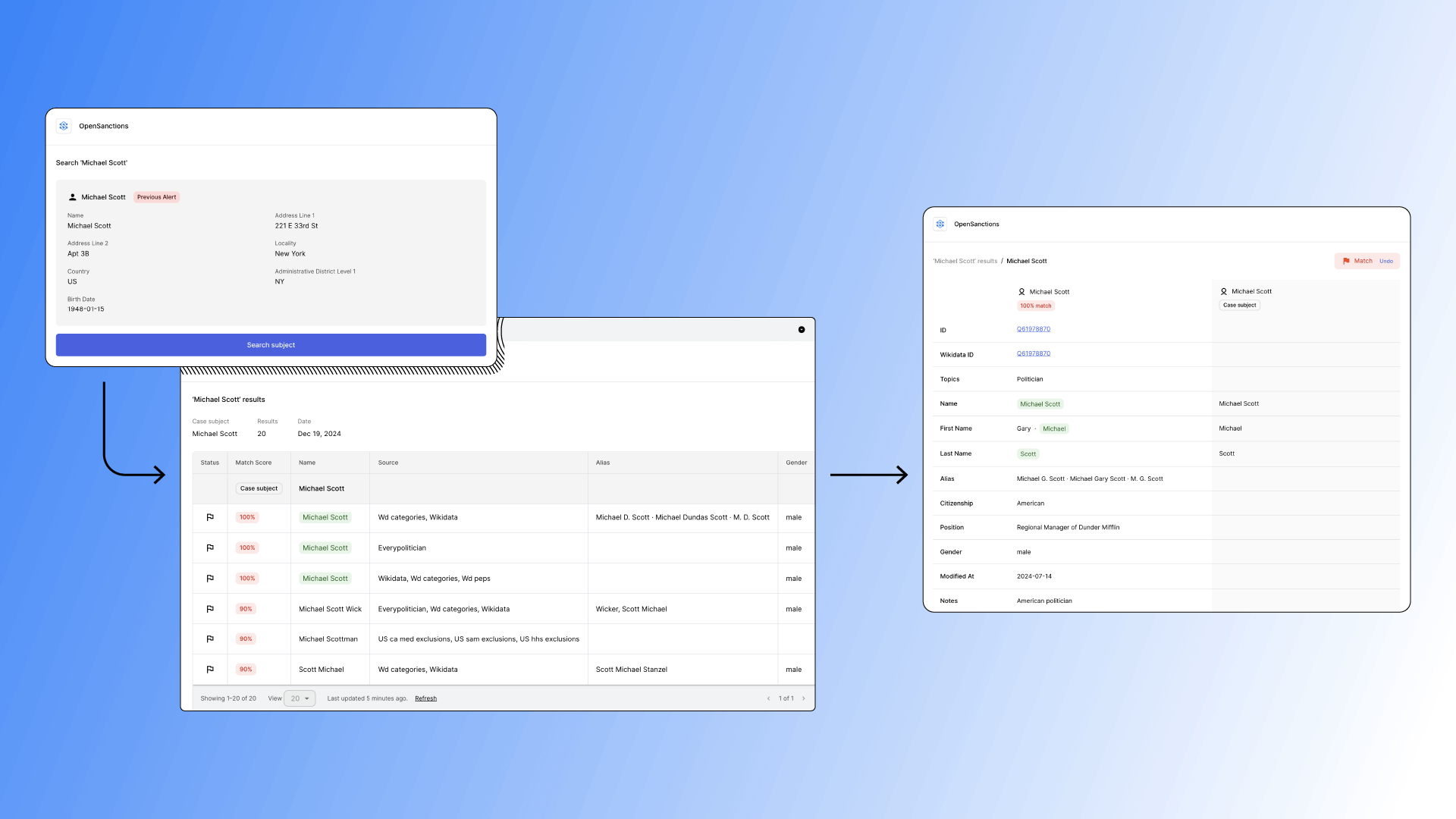Click the flag icon on Michael Scott Wick row
Image resolution: width=1456 pixels, height=819 pixels.
click(210, 608)
